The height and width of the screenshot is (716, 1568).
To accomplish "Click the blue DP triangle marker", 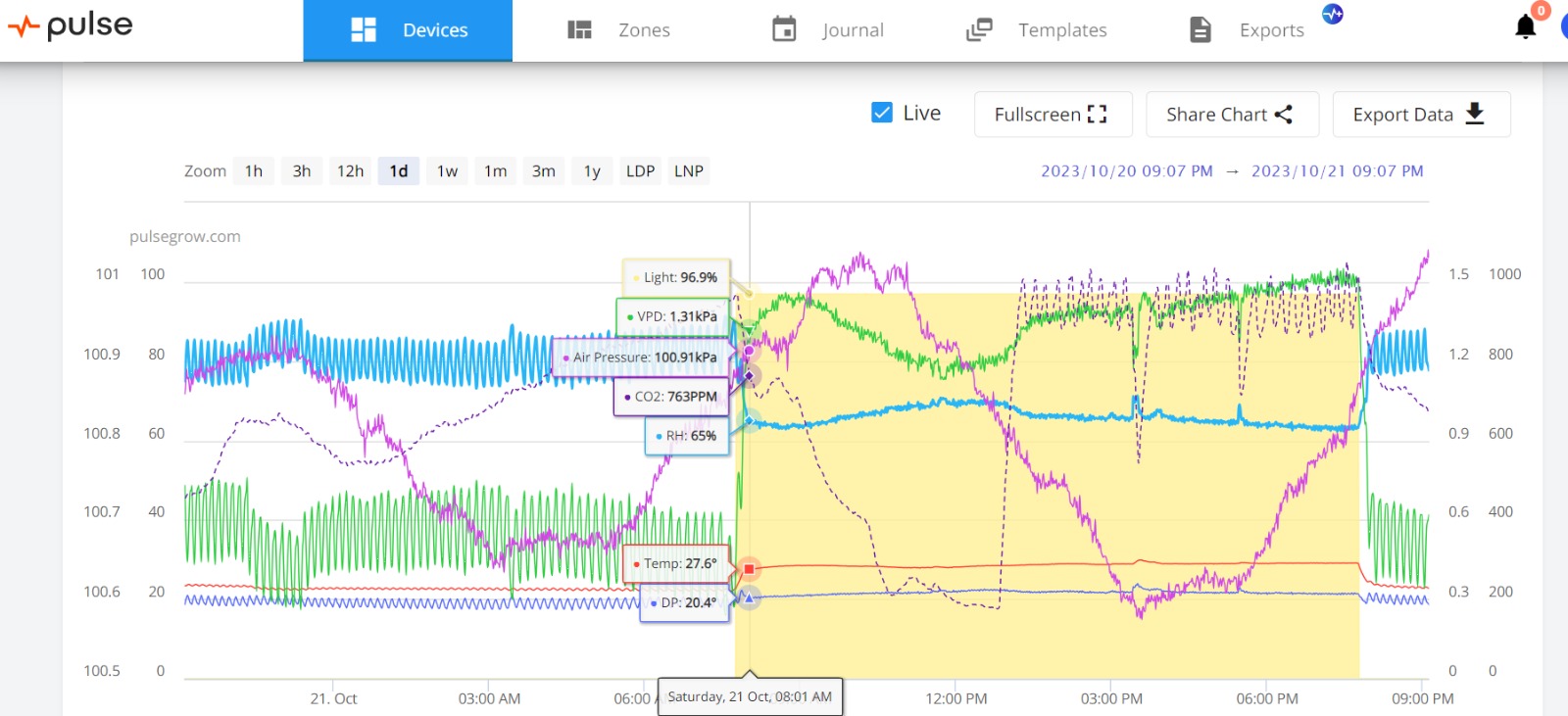I will pos(748,597).
